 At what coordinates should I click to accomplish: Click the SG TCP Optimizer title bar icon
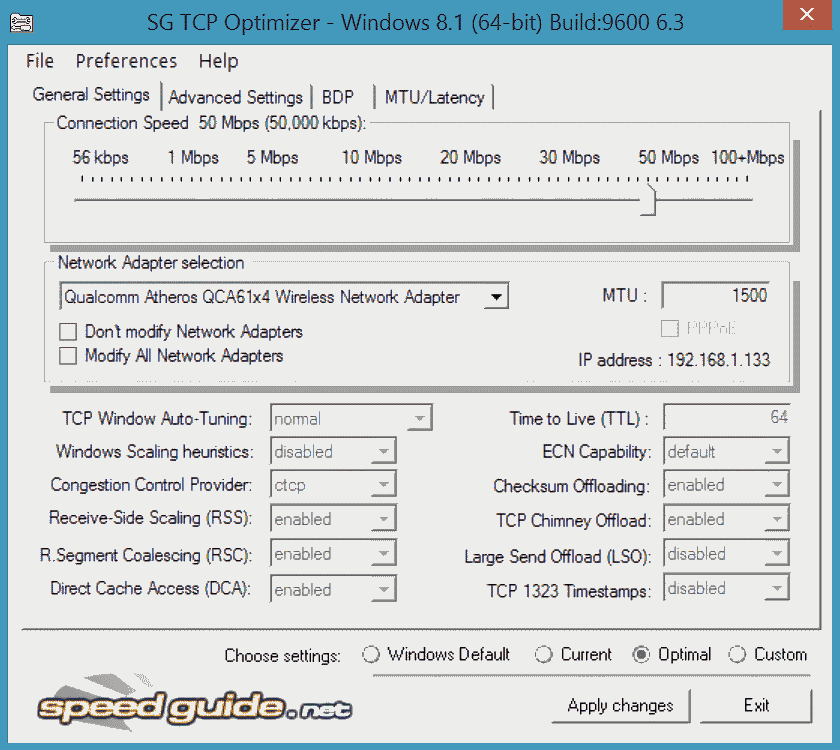(x=21, y=23)
